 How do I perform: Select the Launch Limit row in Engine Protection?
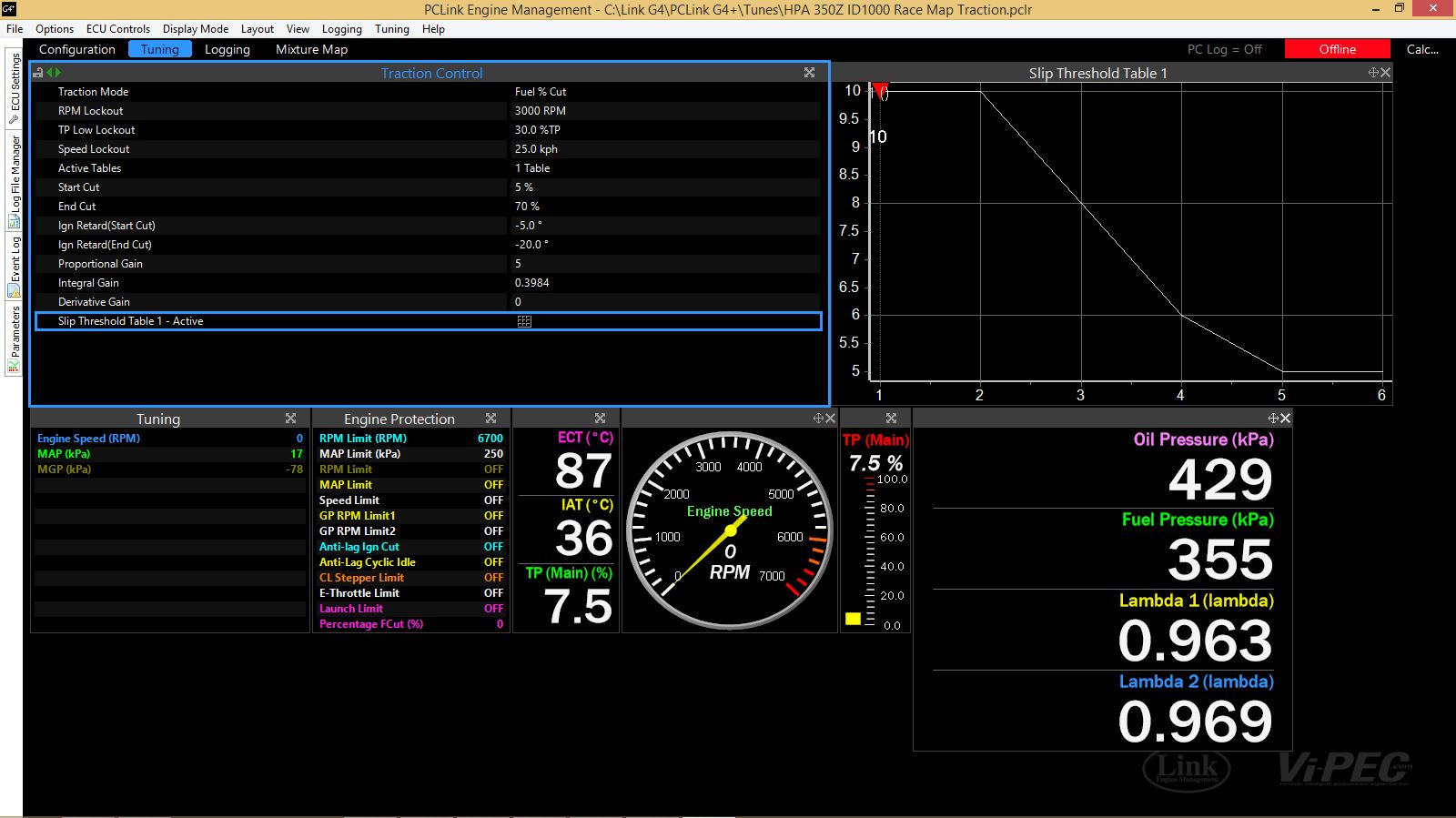pos(410,609)
